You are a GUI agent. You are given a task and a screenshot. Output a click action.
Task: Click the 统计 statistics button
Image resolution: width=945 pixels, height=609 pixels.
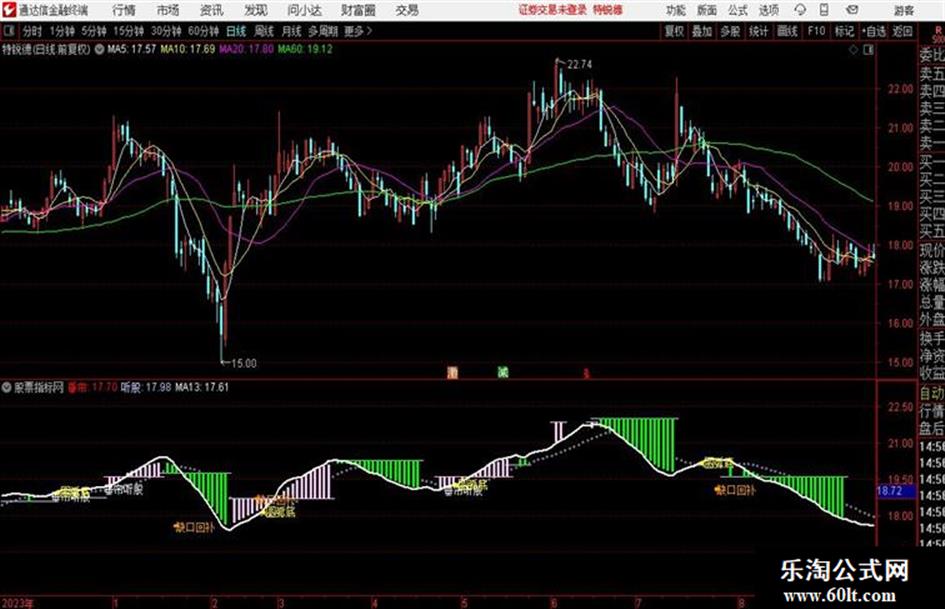click(x=759, y=31)
